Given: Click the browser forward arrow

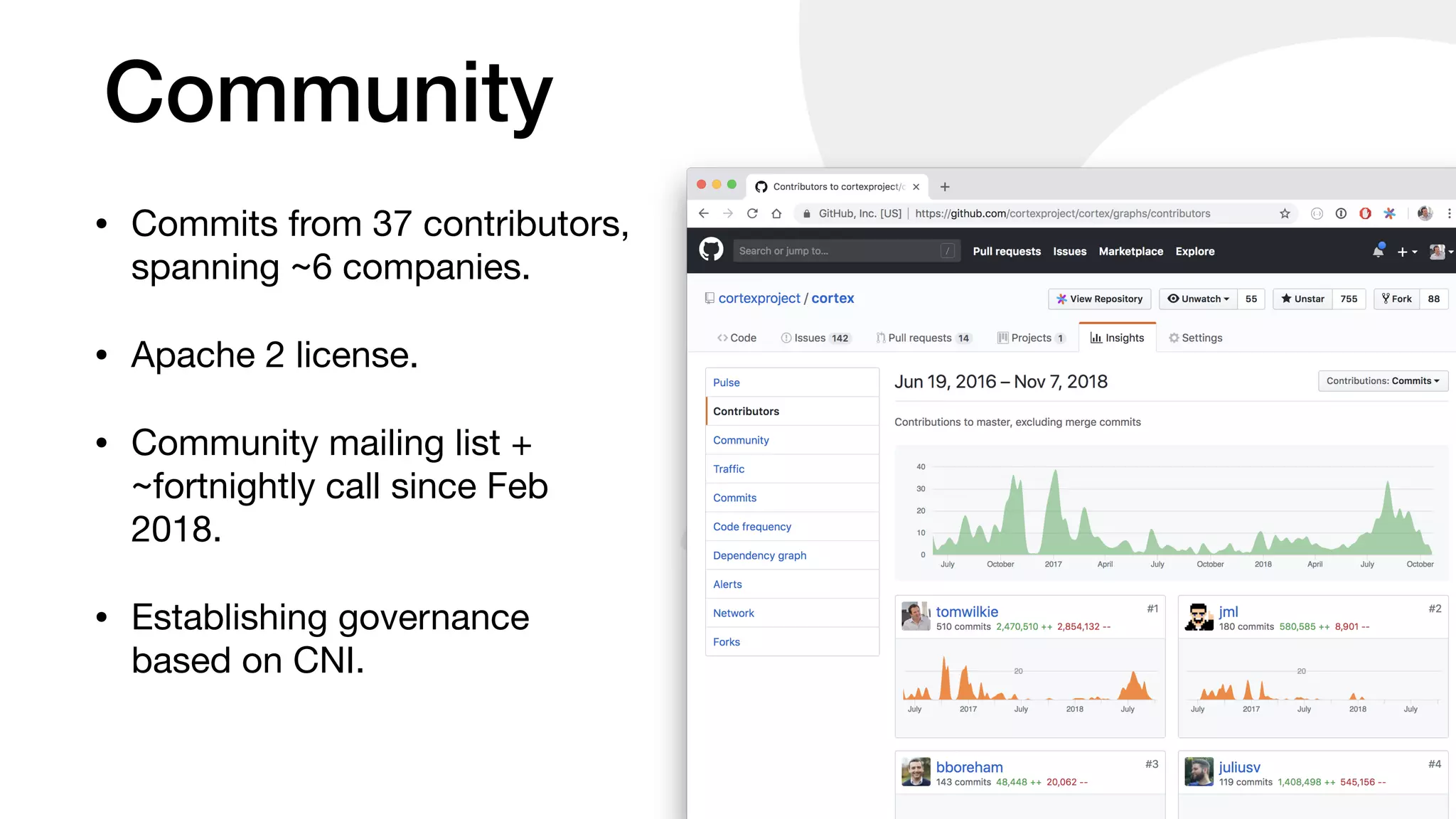Looking at the screenshot, I should tap(728, 213).
